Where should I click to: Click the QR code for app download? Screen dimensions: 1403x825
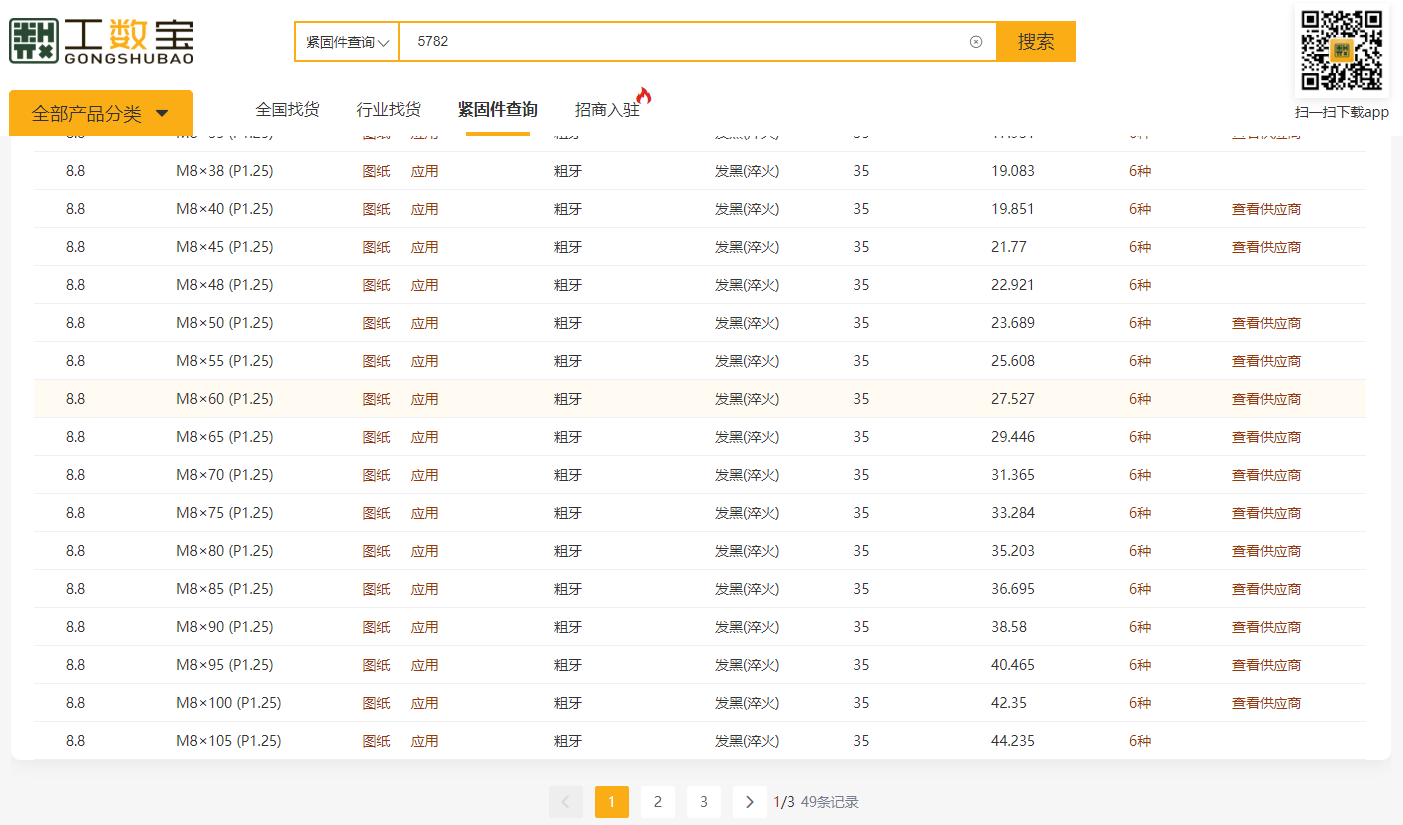click(1341, 50)
